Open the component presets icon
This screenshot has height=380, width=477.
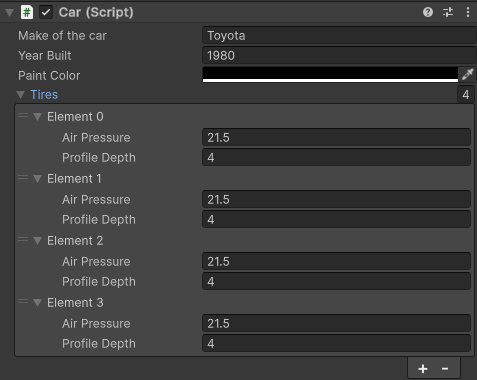tap(448, 12)
